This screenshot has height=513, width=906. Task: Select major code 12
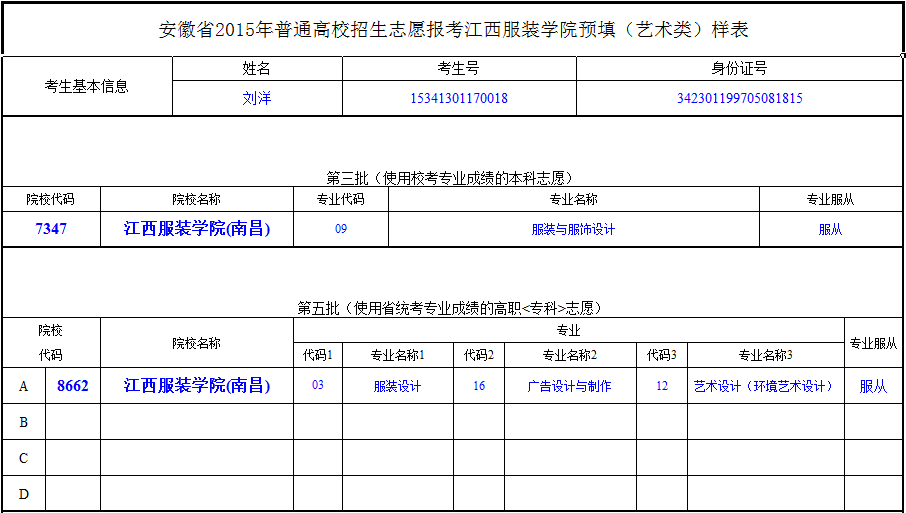point(662,386)
